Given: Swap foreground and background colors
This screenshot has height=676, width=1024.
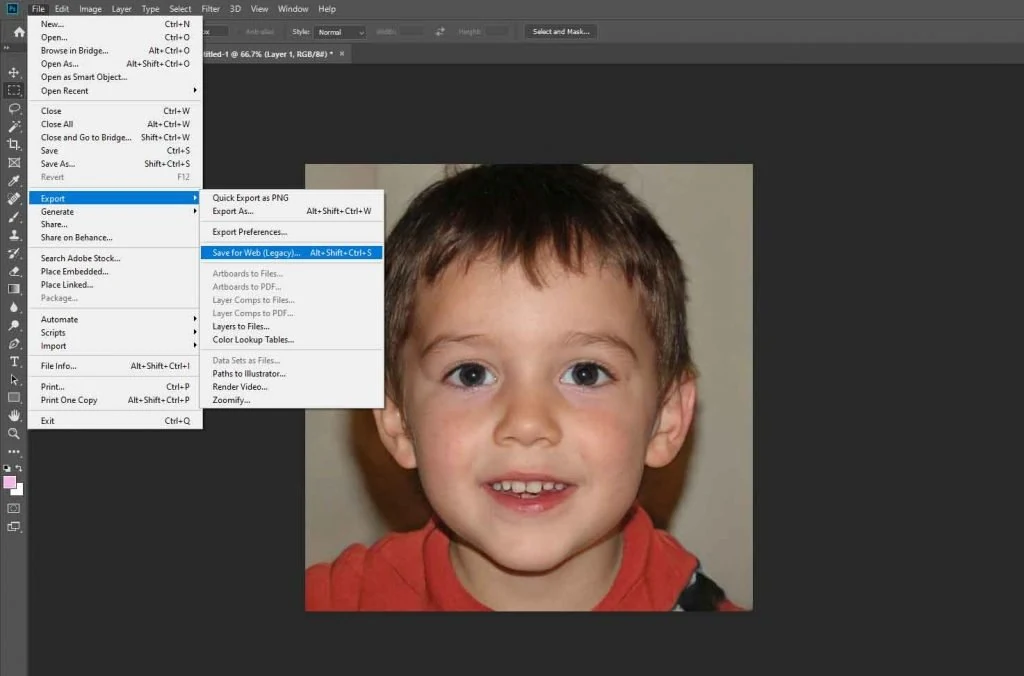Looking at the screenshot, I should 19,468.
